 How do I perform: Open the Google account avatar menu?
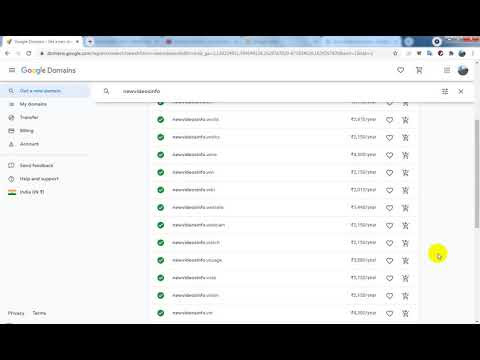pos(463,70)
